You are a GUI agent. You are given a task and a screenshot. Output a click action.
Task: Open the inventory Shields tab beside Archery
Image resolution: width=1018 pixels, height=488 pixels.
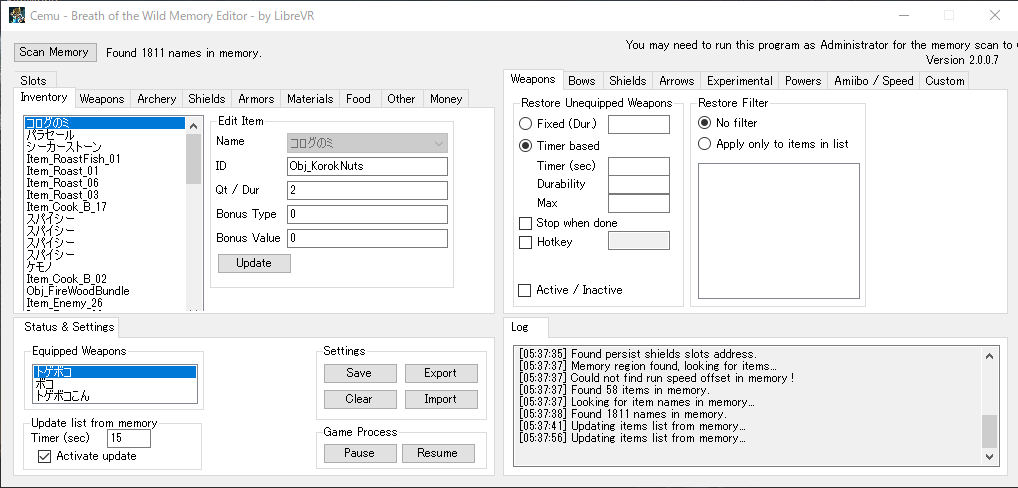coord(207,99)
